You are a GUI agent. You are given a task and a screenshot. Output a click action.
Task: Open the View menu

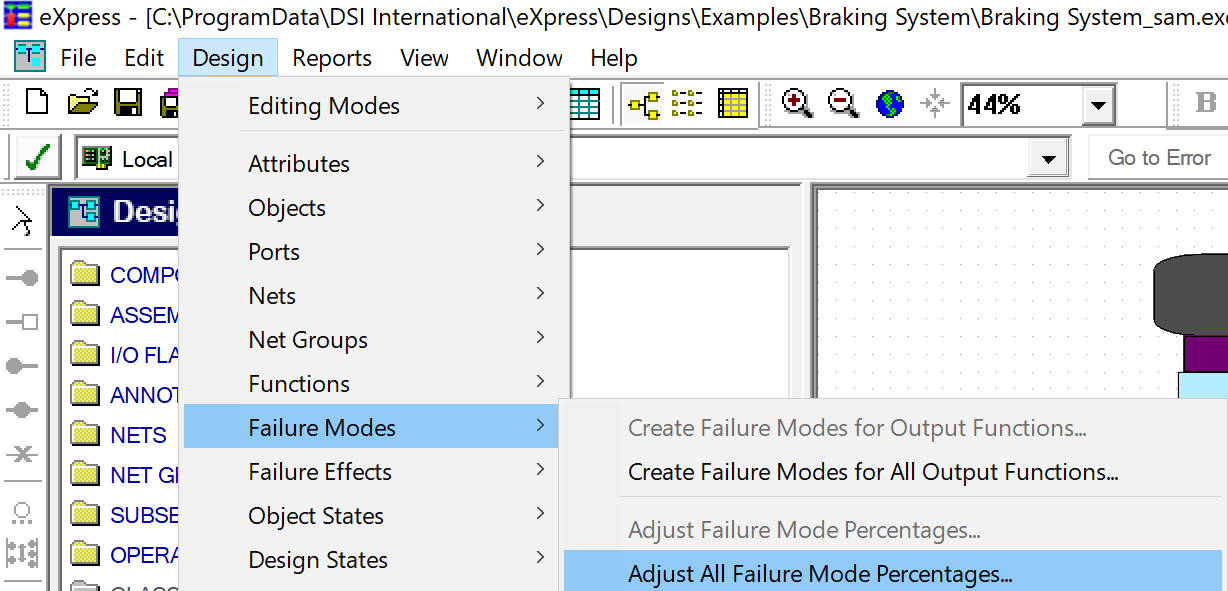click(424, 58)
